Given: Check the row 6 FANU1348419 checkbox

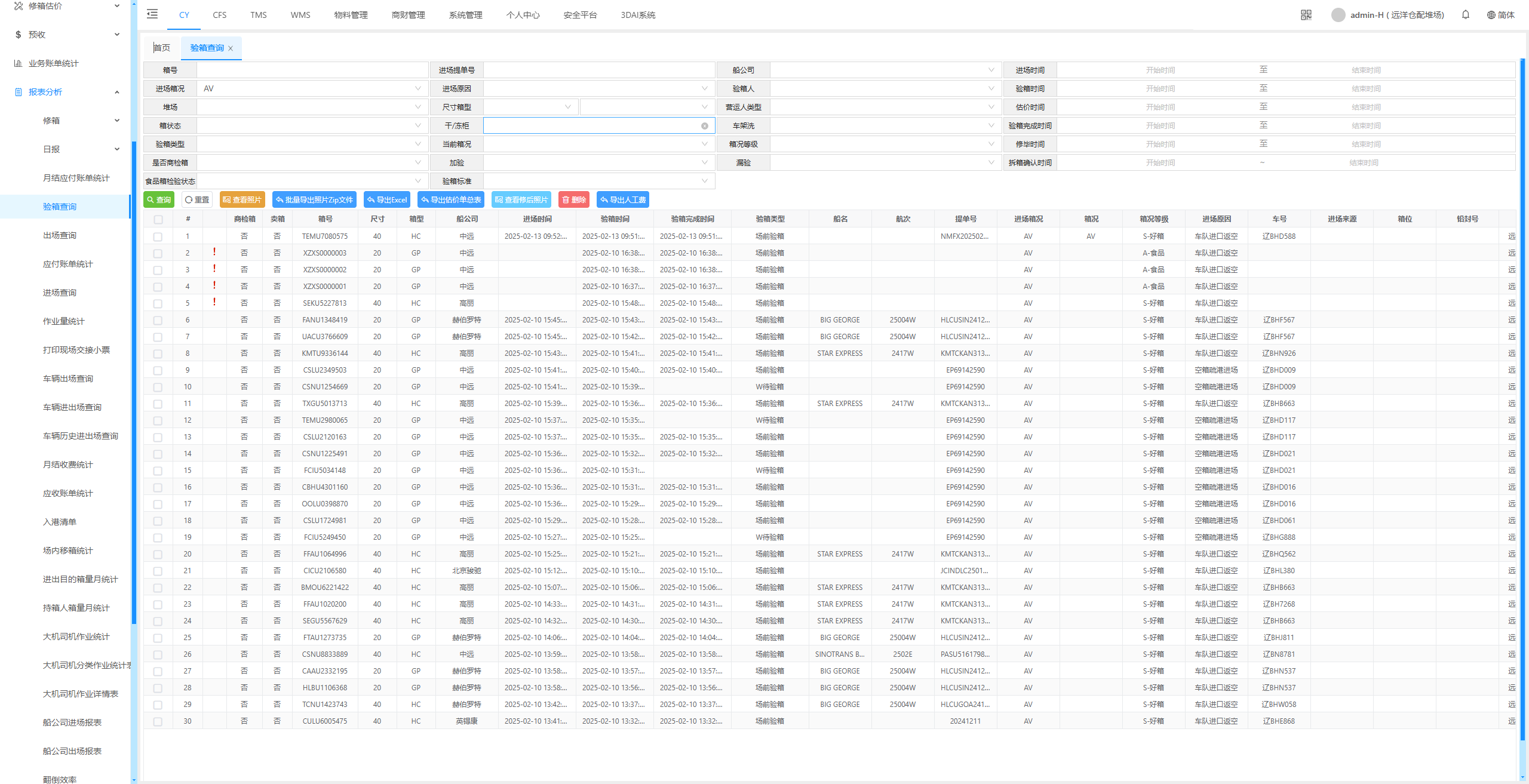Looking at the screenshot, I should tap(158, 321).
